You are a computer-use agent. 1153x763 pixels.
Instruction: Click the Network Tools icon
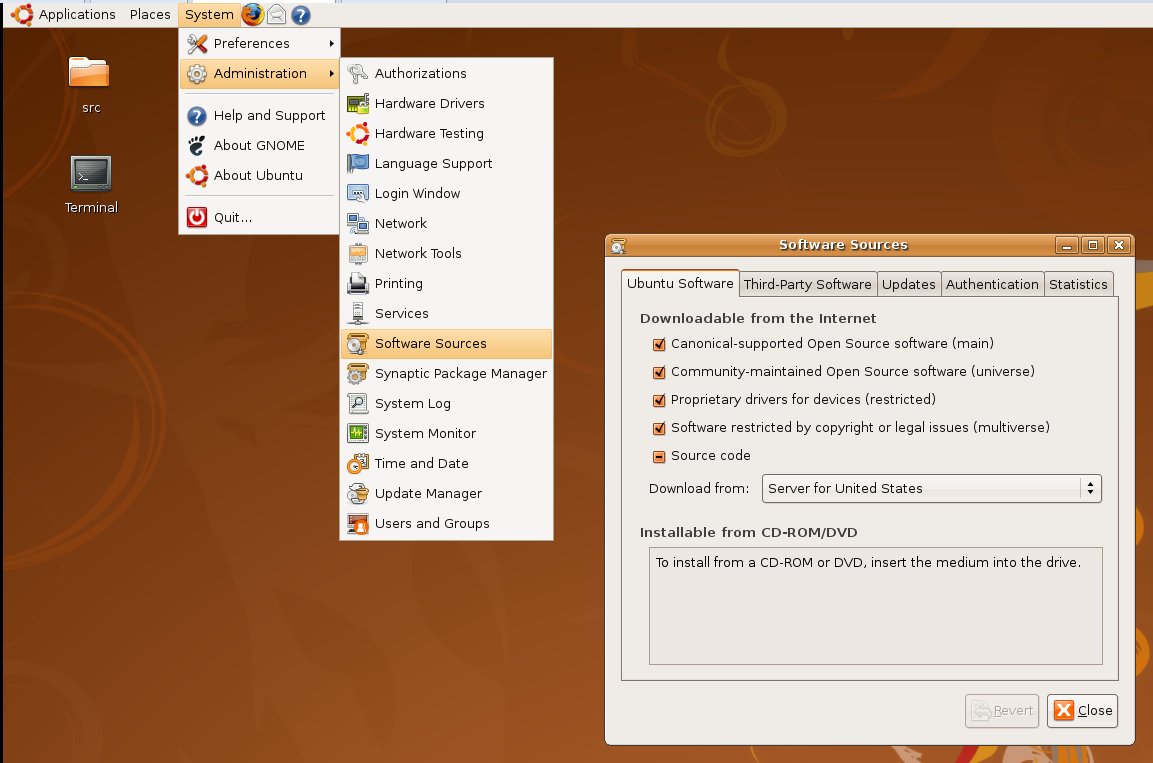pyautogui.click(x=357, y=254)
